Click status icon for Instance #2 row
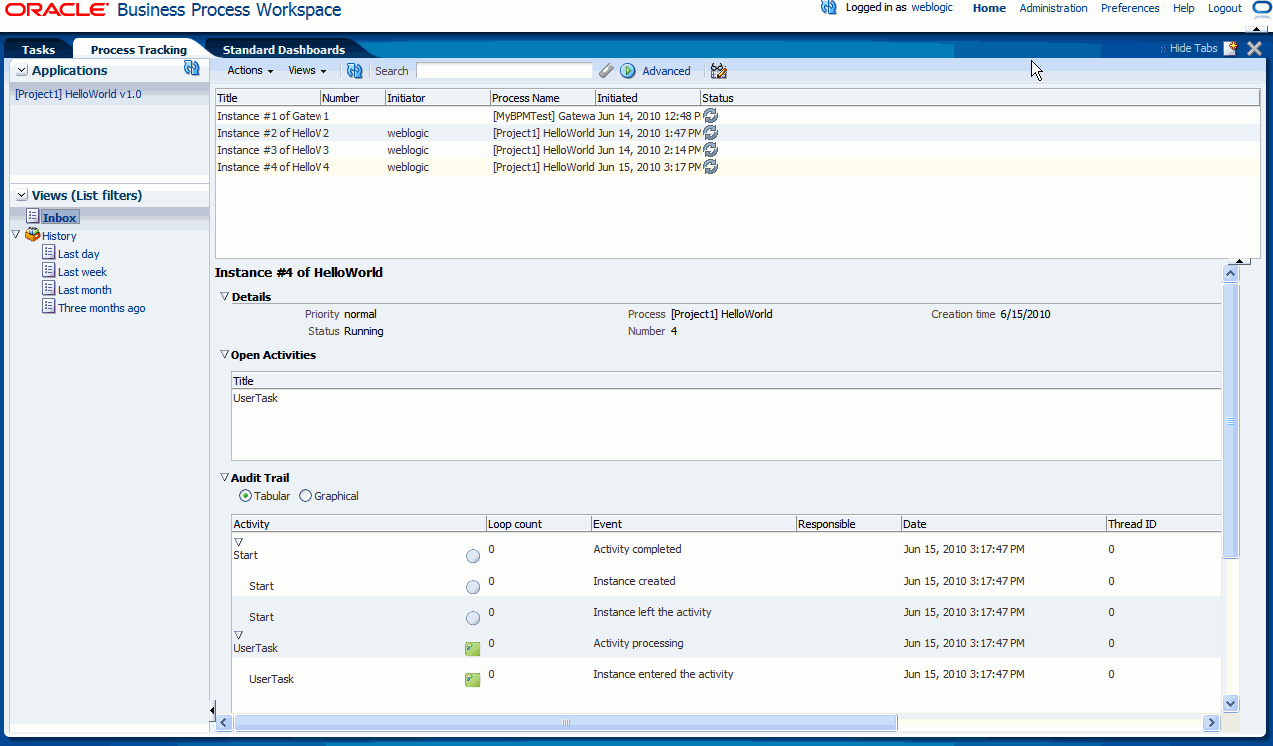Screen dimensions: 1273x746 click(710, 133)
